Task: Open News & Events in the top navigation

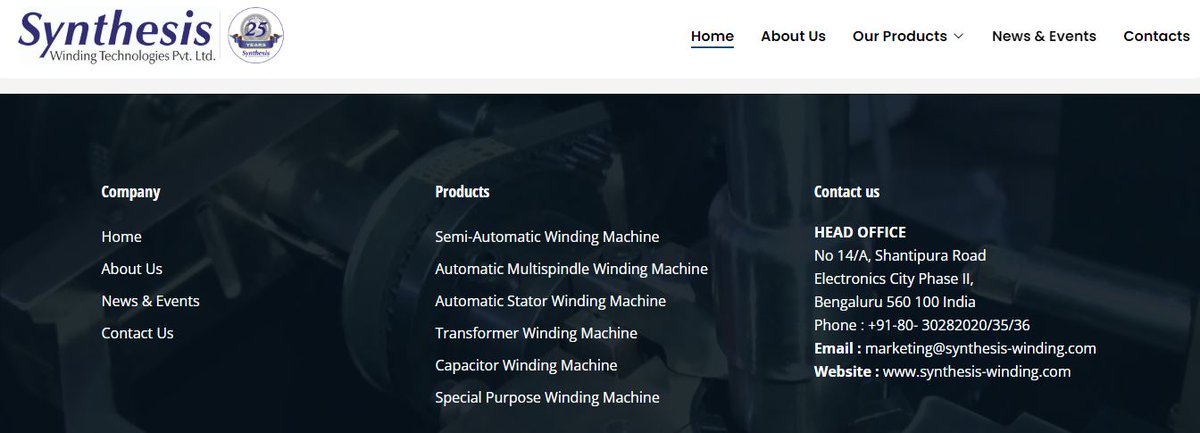Action: (x=1044, y=36)
